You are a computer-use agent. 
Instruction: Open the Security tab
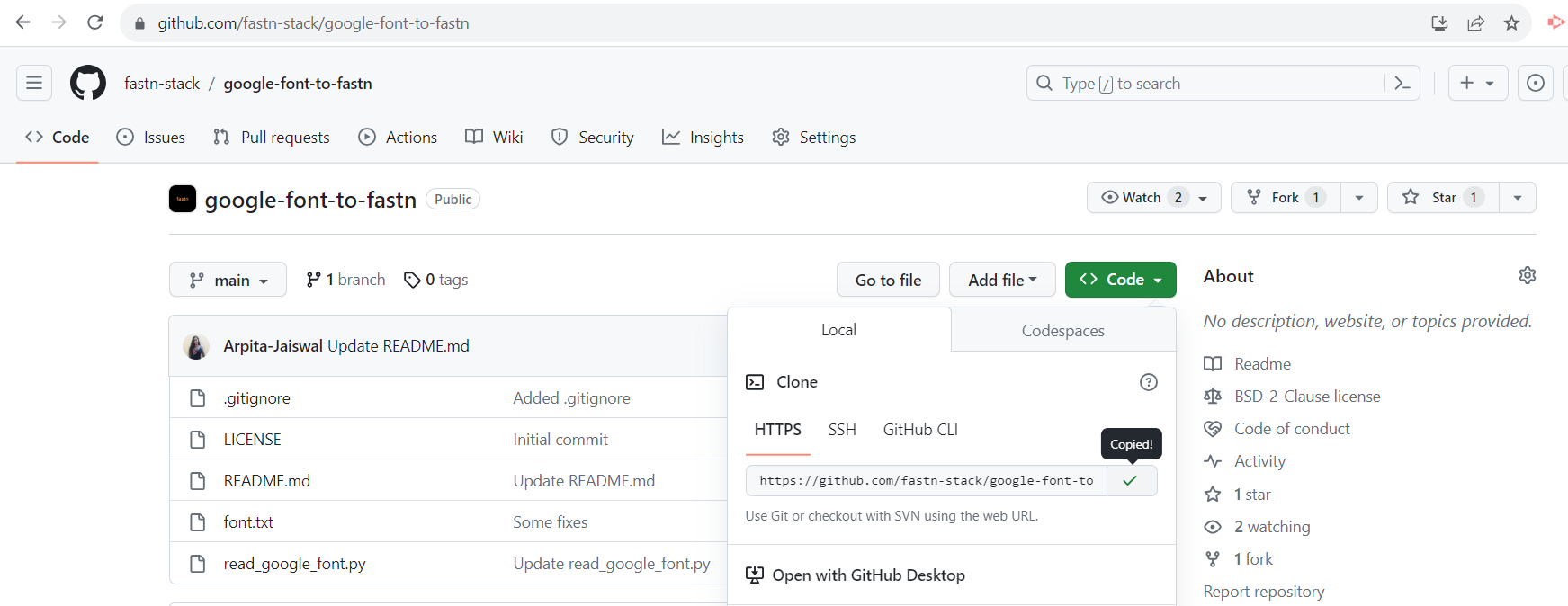point(593,138)
